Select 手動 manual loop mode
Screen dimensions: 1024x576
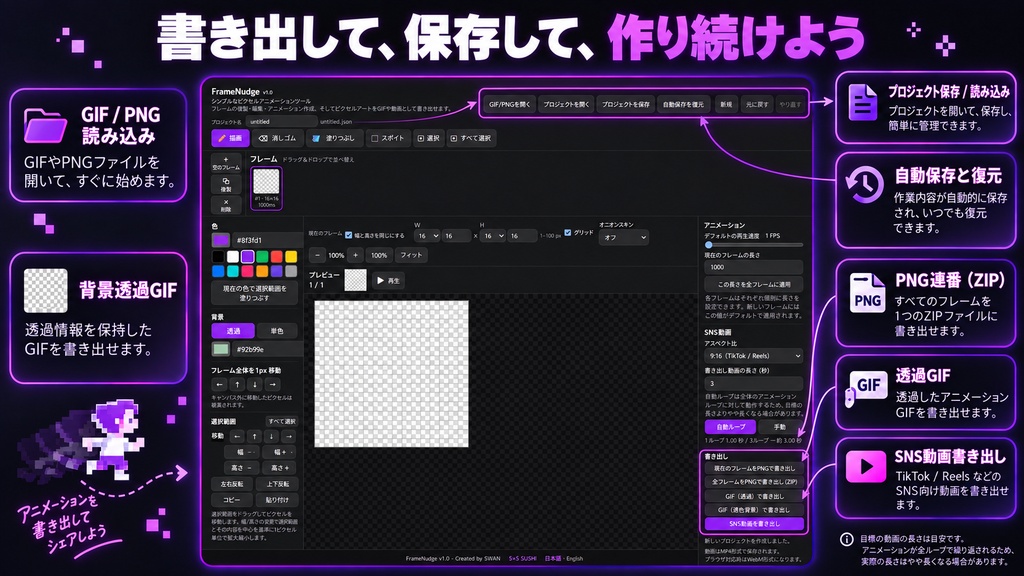[780, 427]
